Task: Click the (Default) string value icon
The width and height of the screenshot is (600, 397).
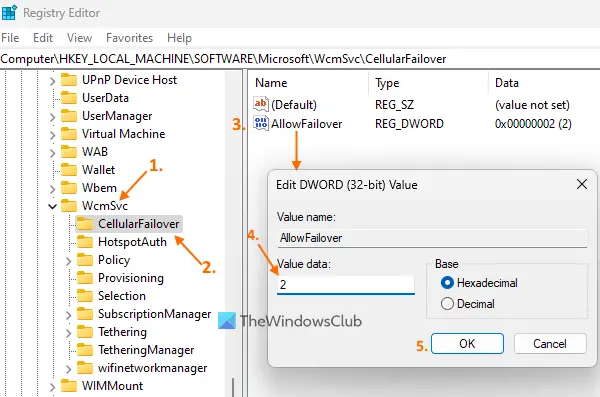Action: click(261, 104)
